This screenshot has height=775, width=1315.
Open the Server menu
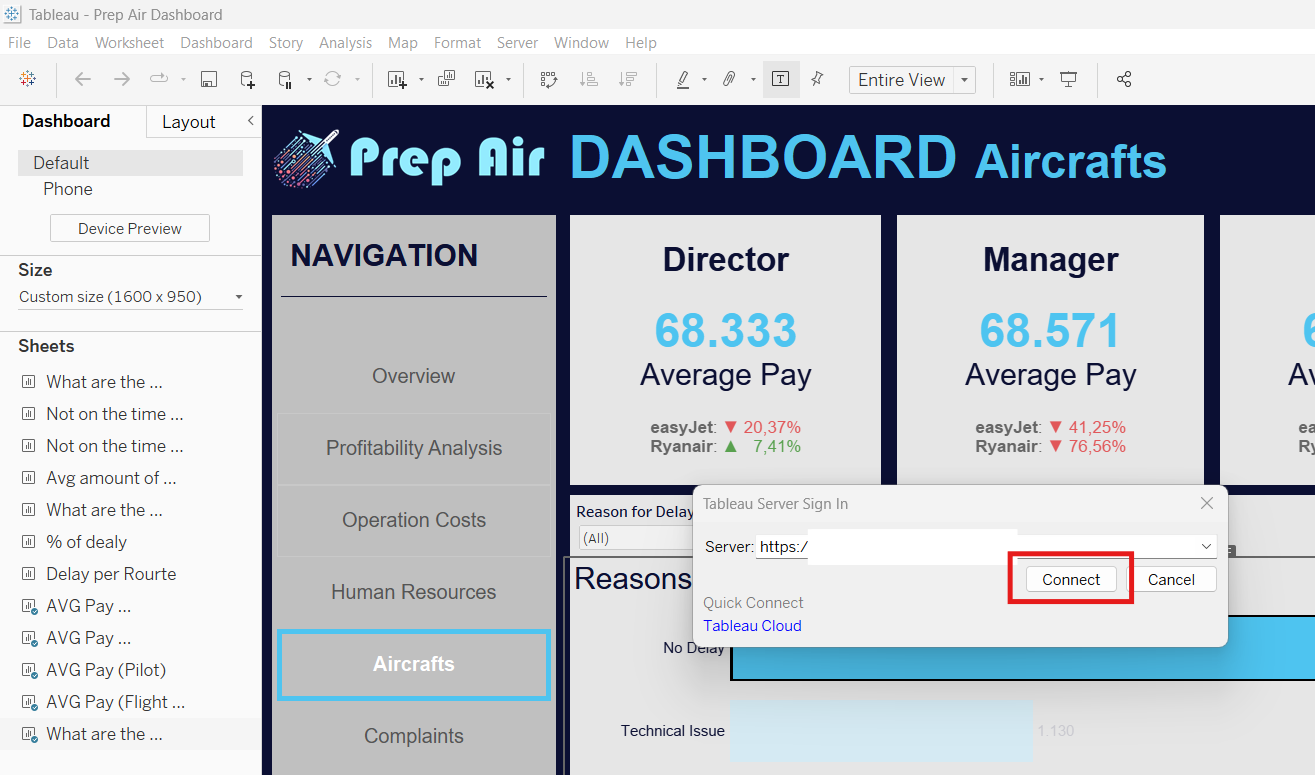pos(517,43)
